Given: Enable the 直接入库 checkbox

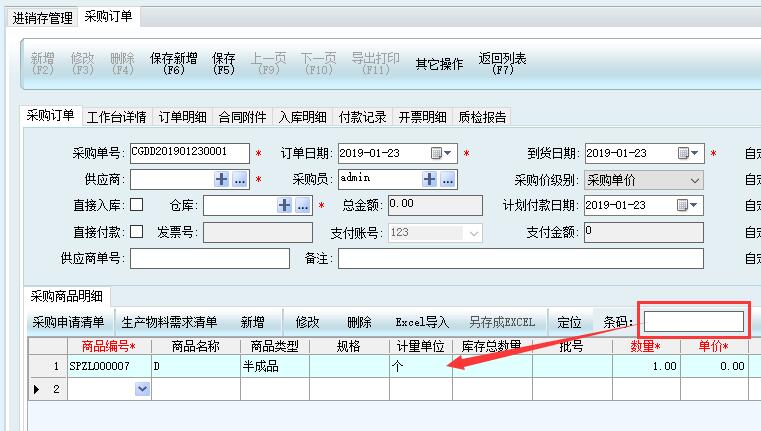Looking at the screenshot, I should click(137, 205).
